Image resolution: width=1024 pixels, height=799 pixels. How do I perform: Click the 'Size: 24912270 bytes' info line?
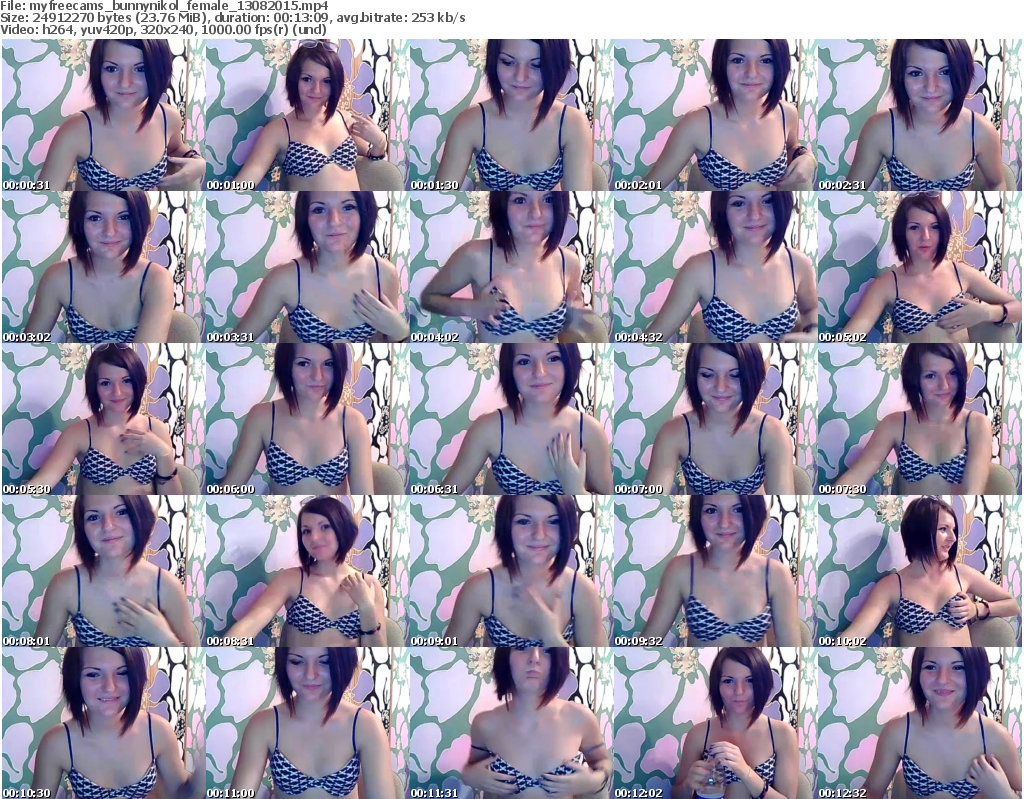tap(233, 18)
